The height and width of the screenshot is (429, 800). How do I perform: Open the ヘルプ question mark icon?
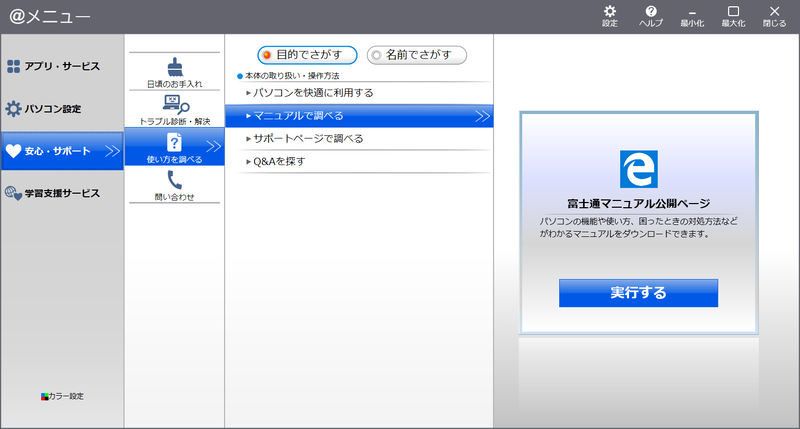coord(651,16)
